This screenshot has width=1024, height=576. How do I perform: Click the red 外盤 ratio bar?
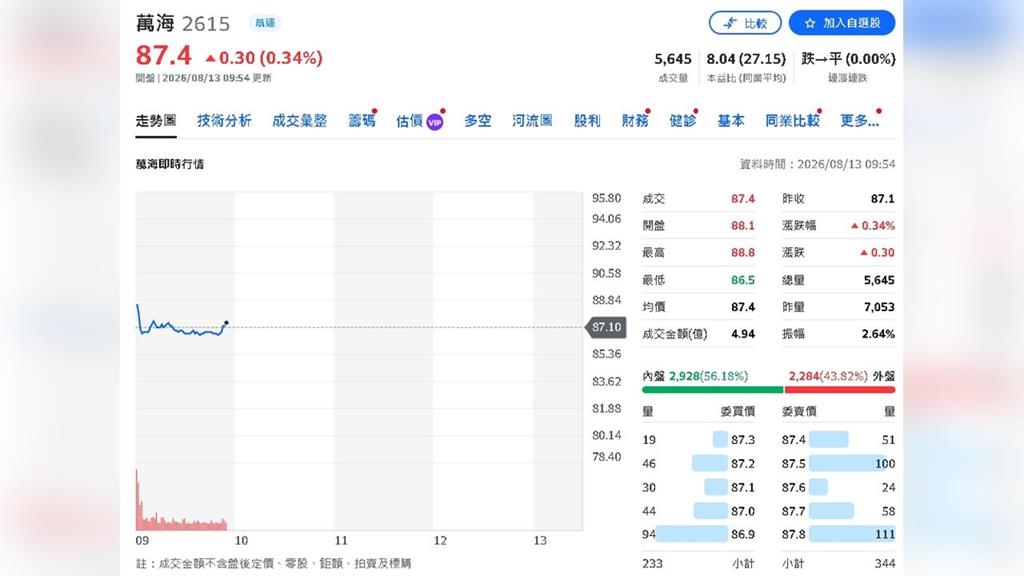click(840, 390)
